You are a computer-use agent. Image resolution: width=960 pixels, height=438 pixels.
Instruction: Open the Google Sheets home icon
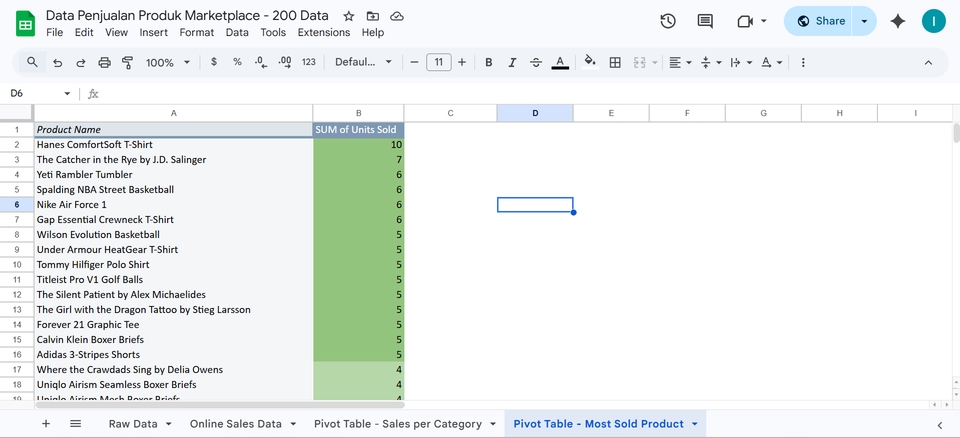click(x=25, y=25)
